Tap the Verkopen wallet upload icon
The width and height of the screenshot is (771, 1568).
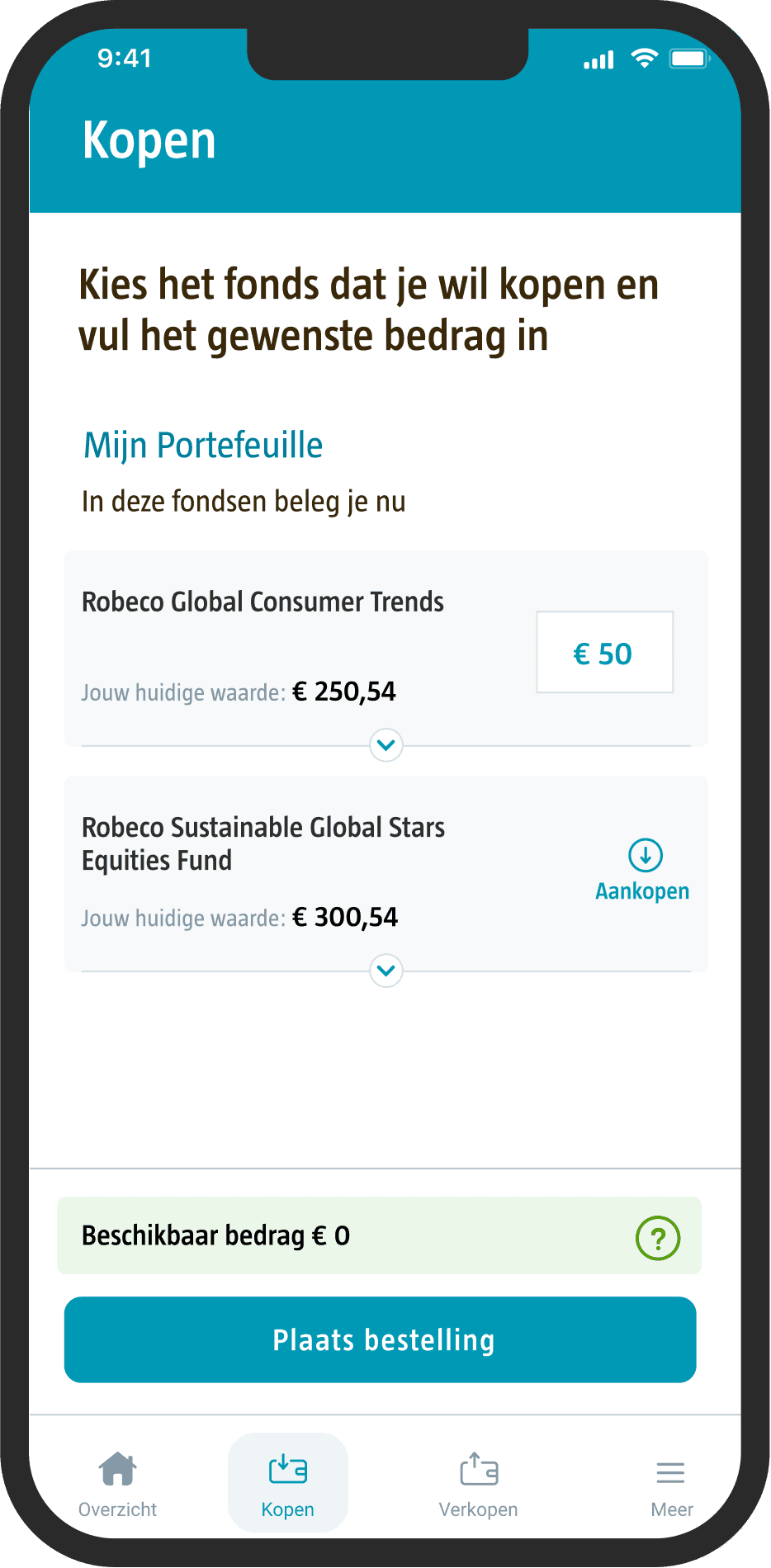[479, 1469]
